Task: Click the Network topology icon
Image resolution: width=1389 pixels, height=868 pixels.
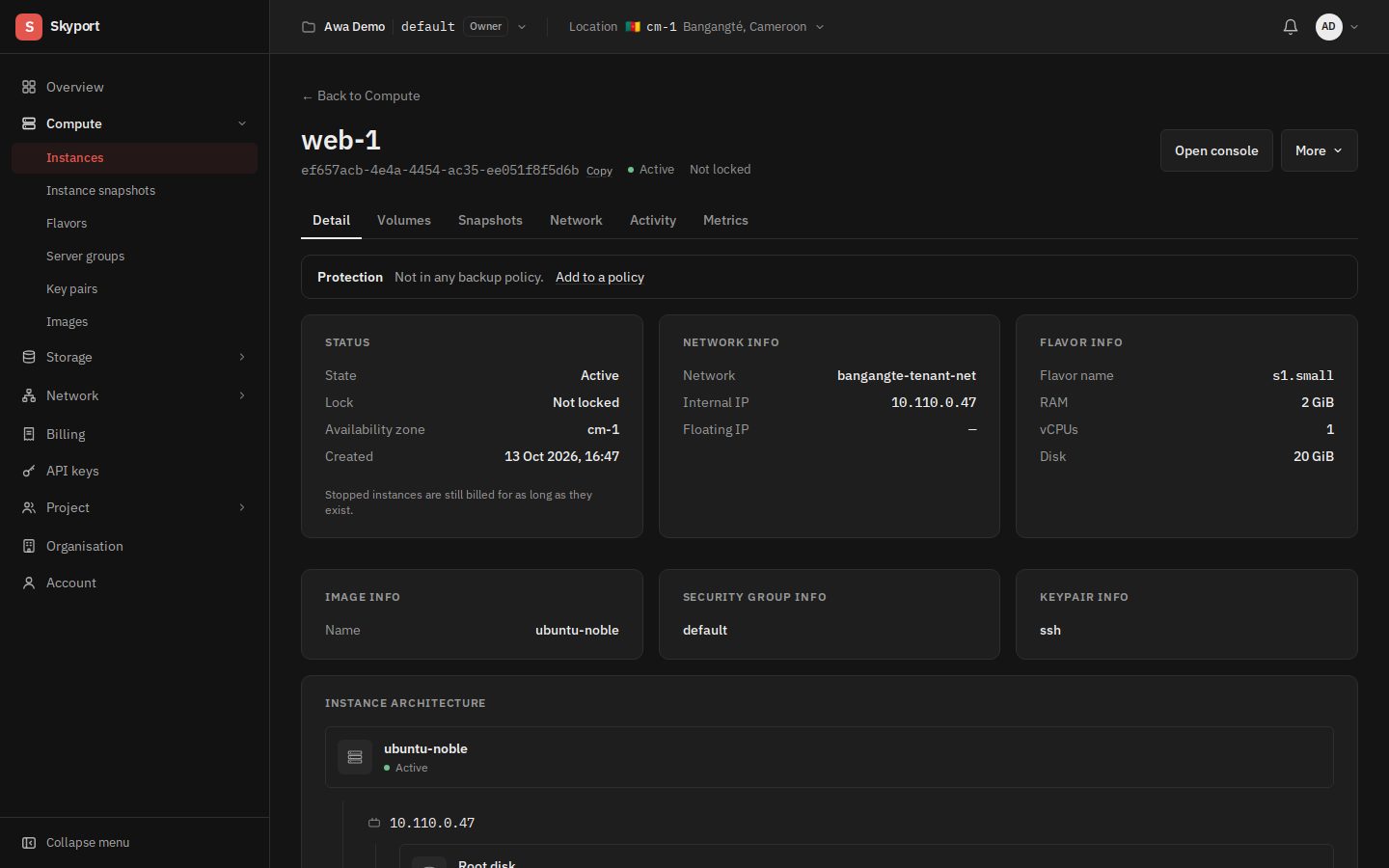Action: [x=29, y=395]
